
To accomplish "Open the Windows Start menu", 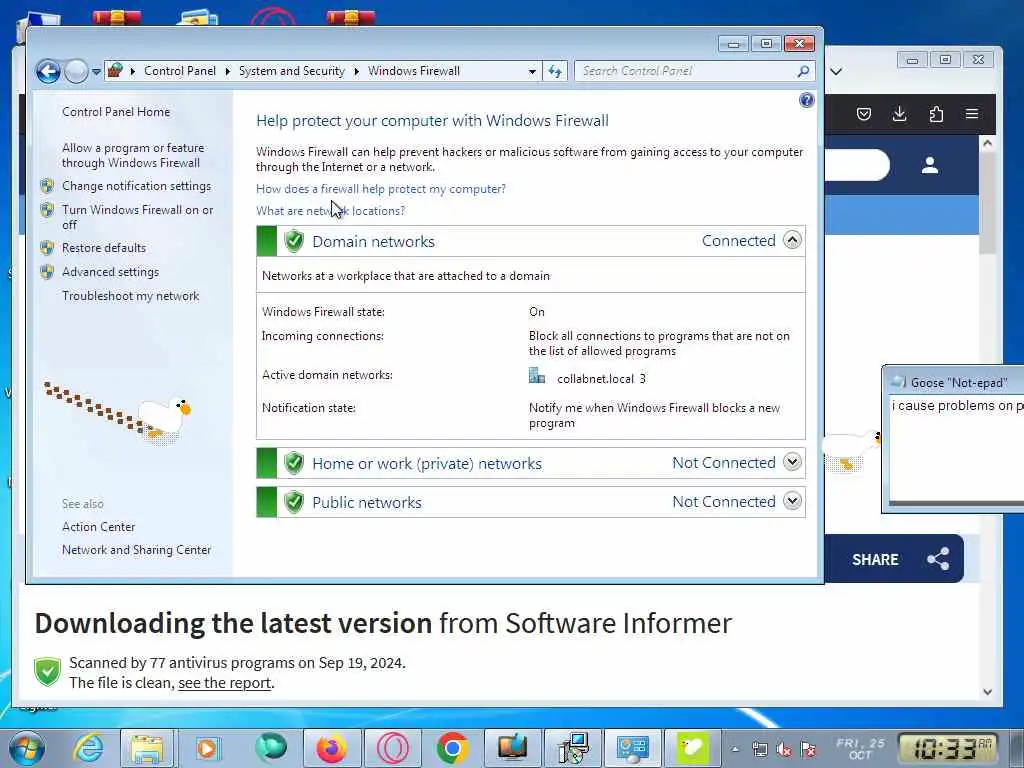I will click(x=26, y=748).
